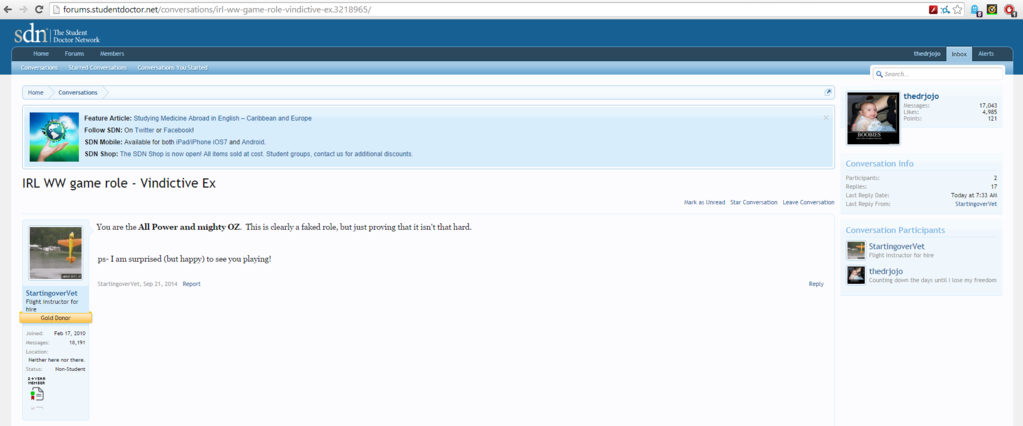
Task: Click the 18,191 messages count under StartingoverVet
Action: 77,342
